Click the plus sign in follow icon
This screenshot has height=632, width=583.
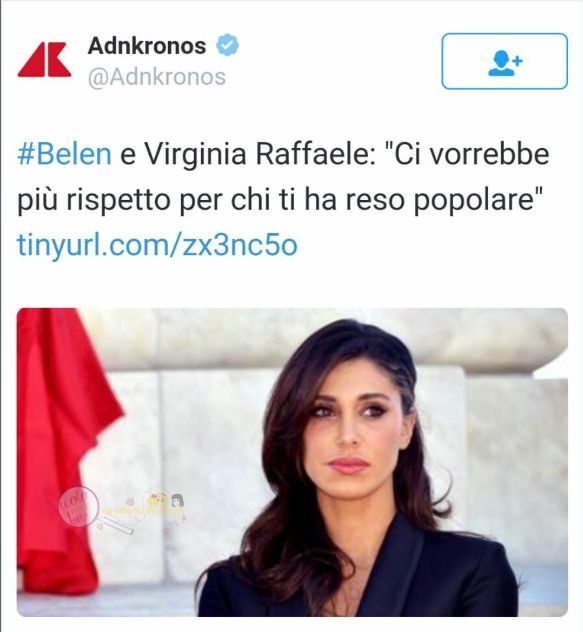tap(517, 61)
